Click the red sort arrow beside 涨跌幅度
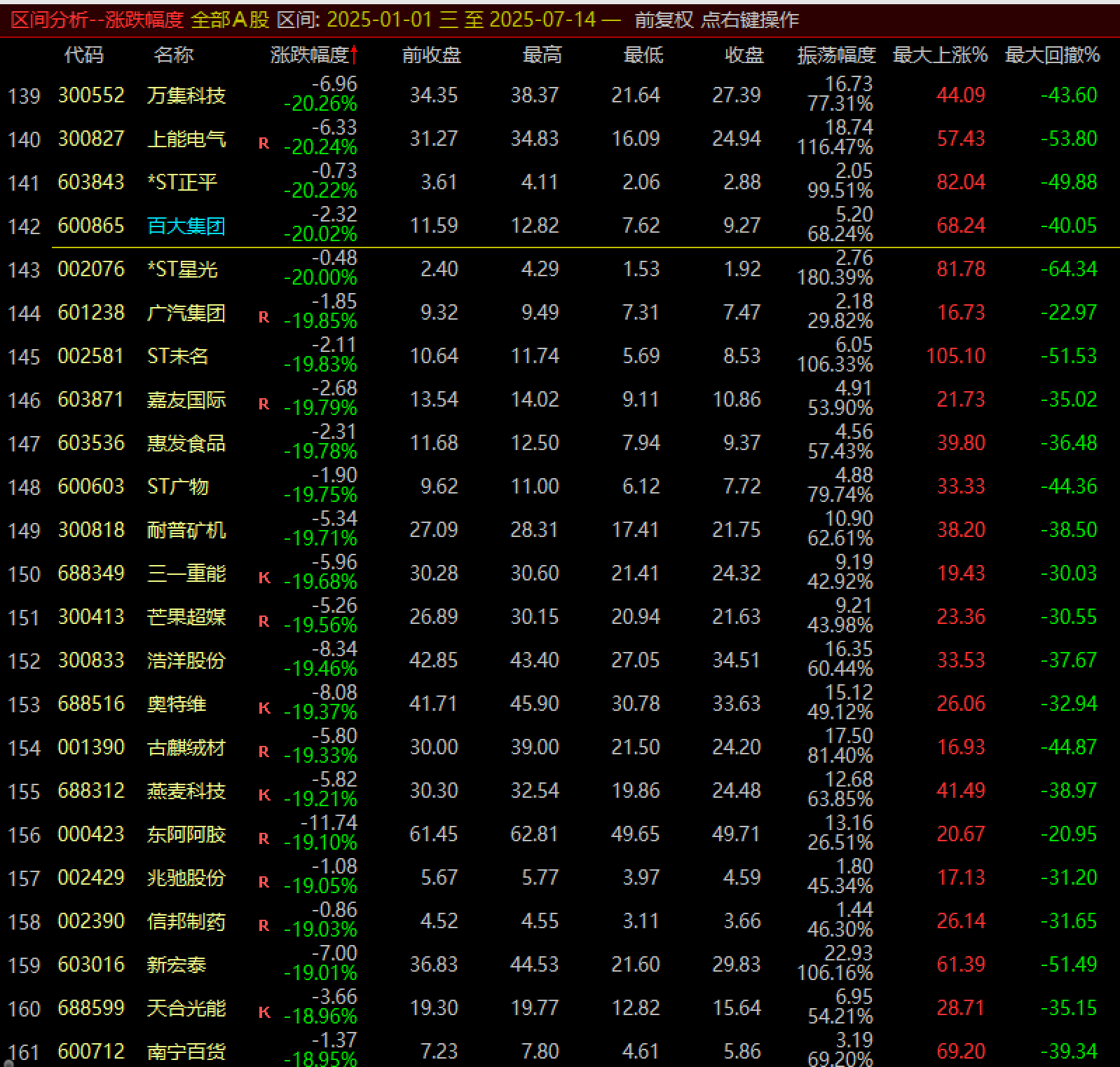 tap(354, 55)
